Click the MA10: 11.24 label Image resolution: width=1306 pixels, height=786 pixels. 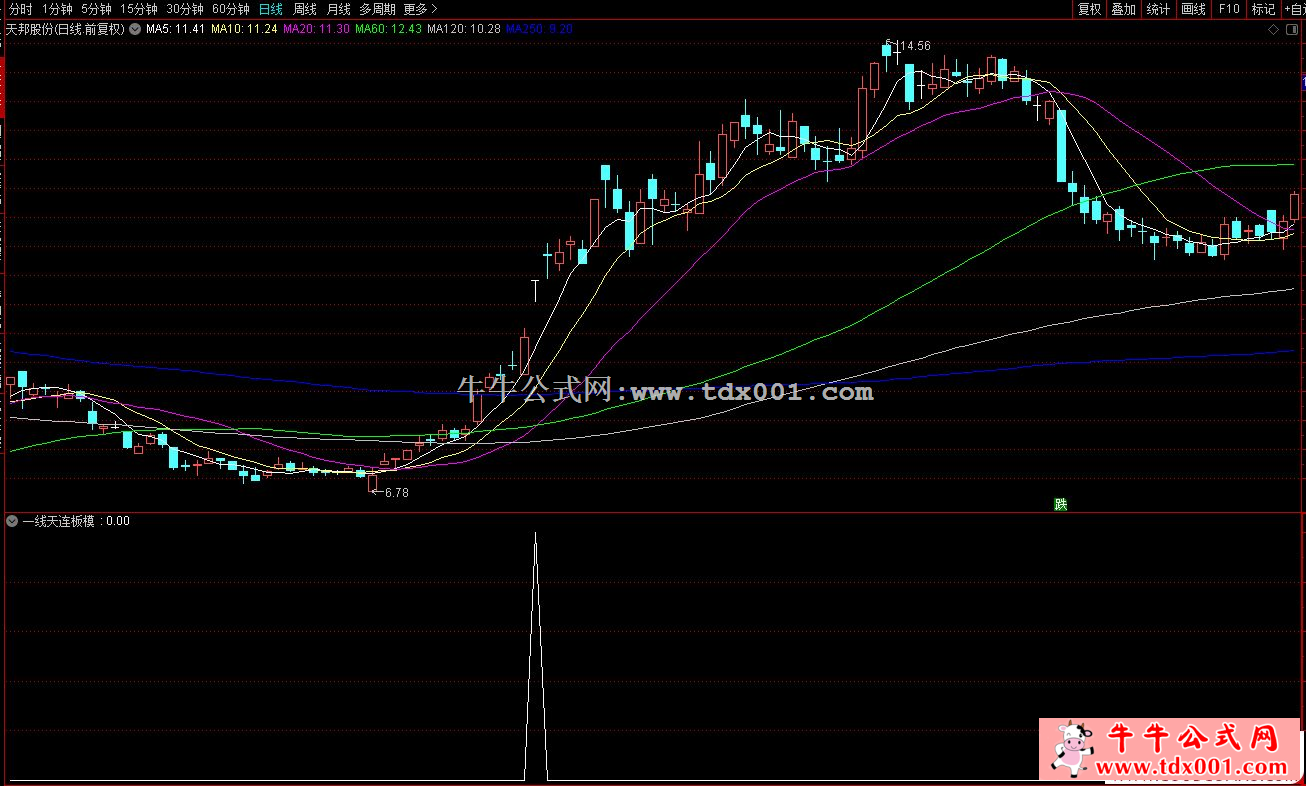(243, 29)
